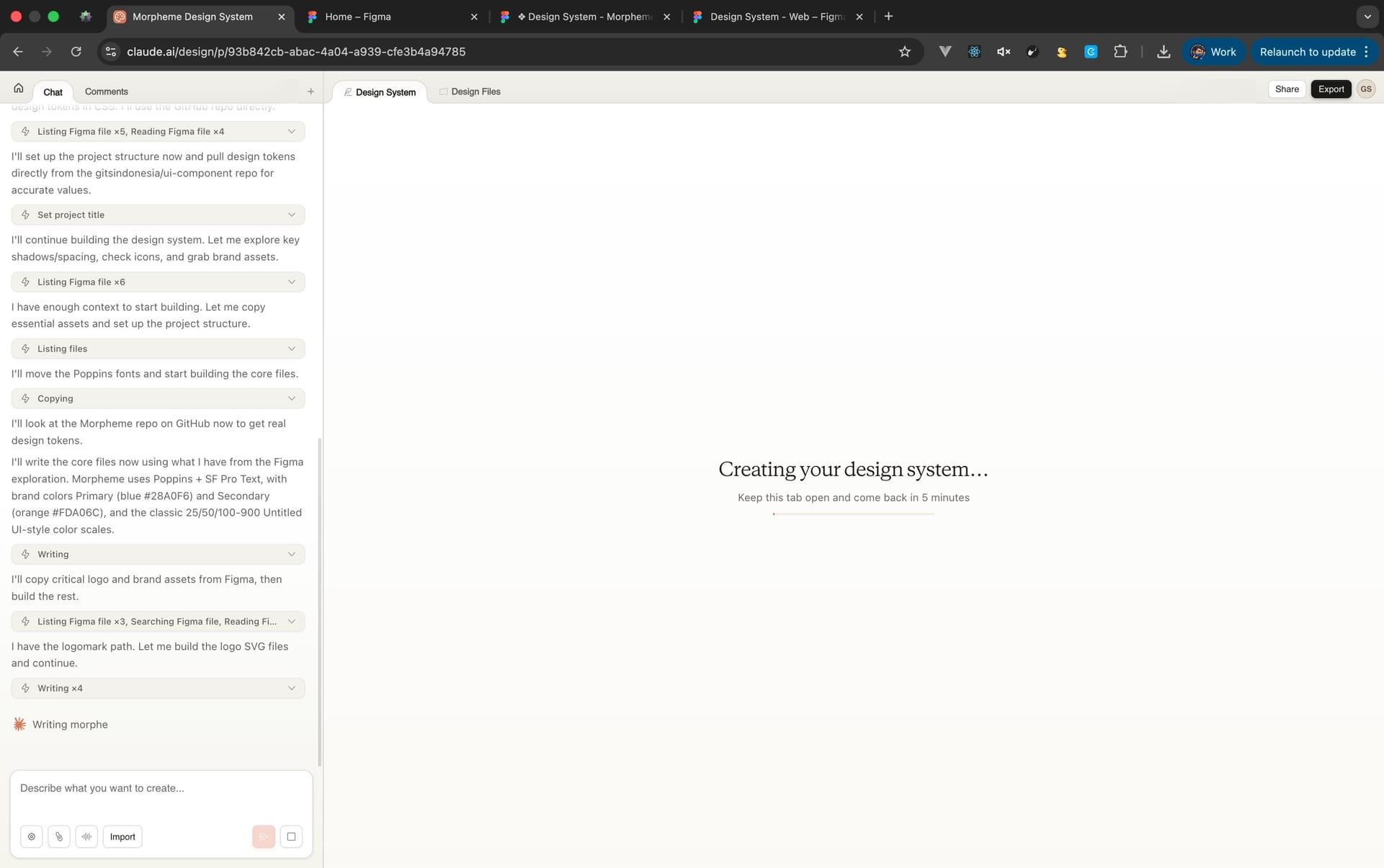Click the plus icon beside Comments tab
Screen dimensions: 1384x868
311,91
